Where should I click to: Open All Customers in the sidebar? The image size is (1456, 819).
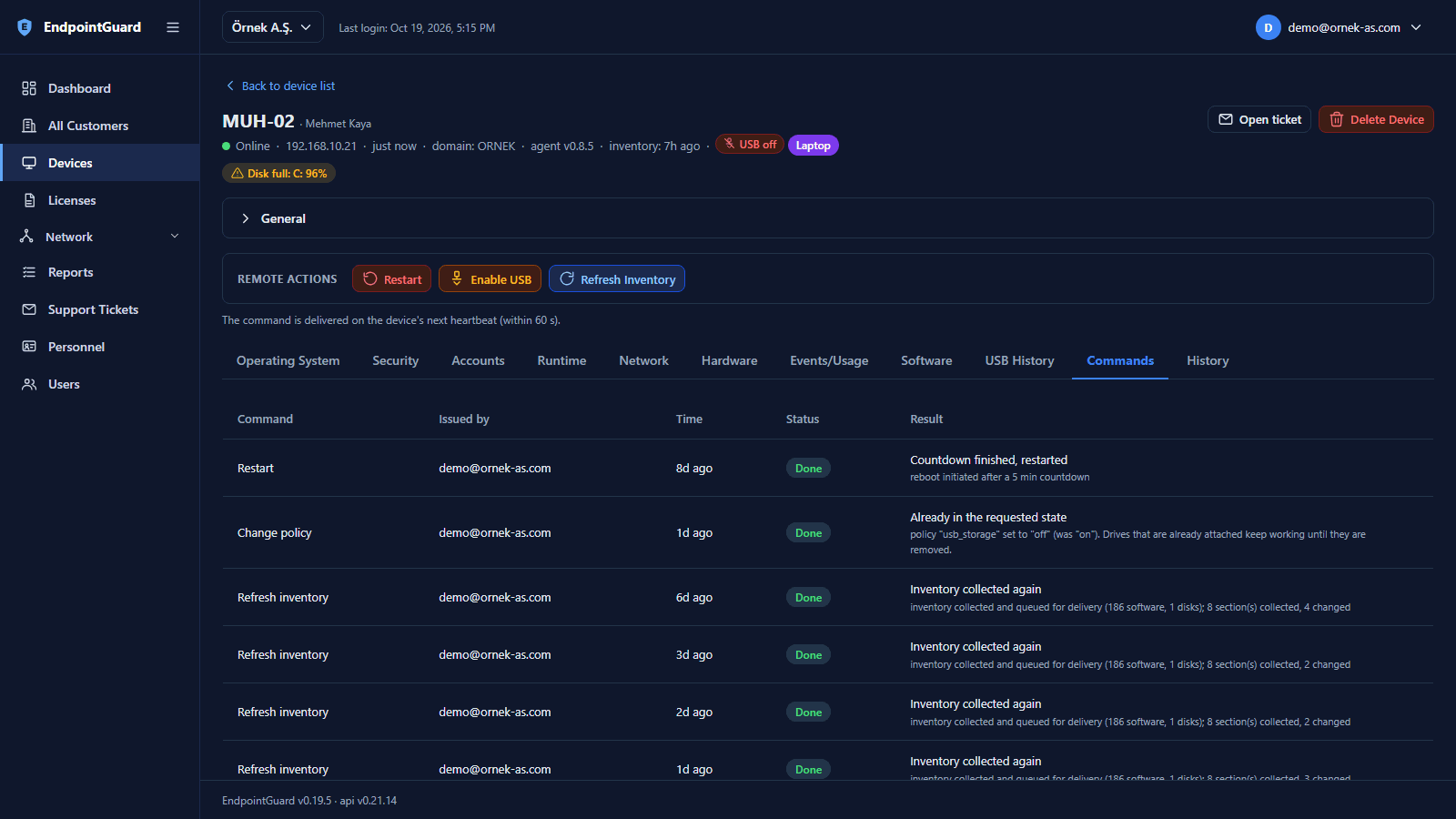pos(100,126)
